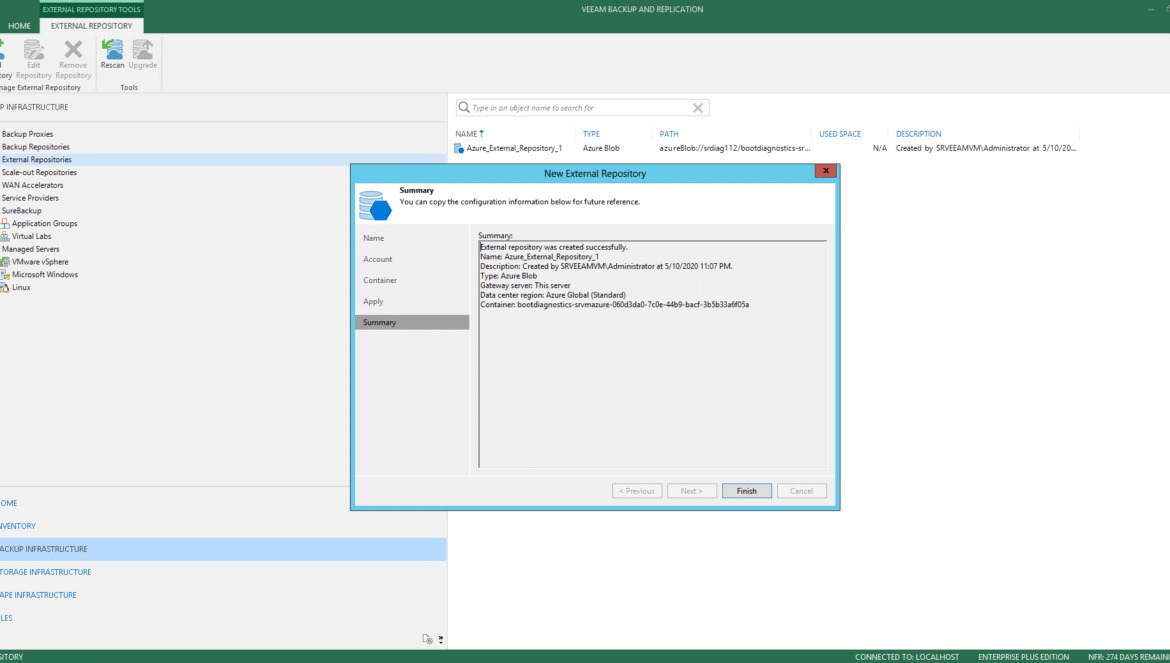
Task: Click the Created by description cell in the table
Action: click(986, 148)
